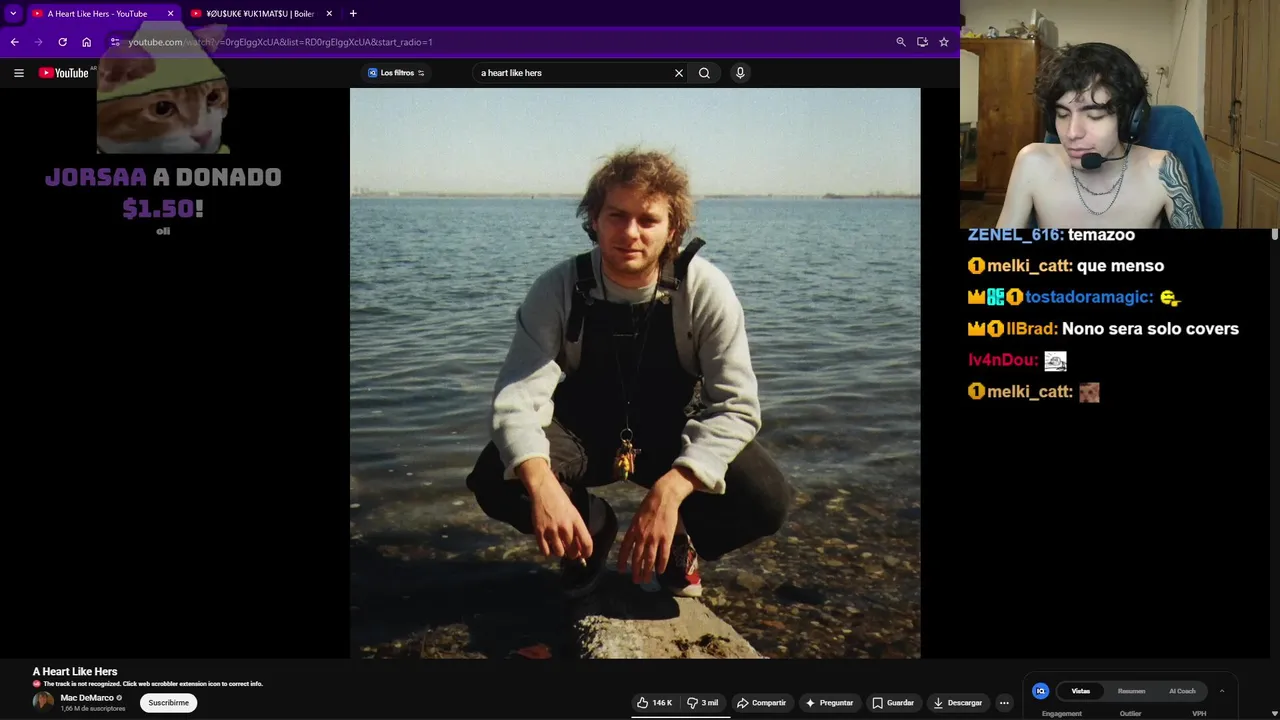
Task: Click the search magnifier button
Action: click(x=704, y=73)
